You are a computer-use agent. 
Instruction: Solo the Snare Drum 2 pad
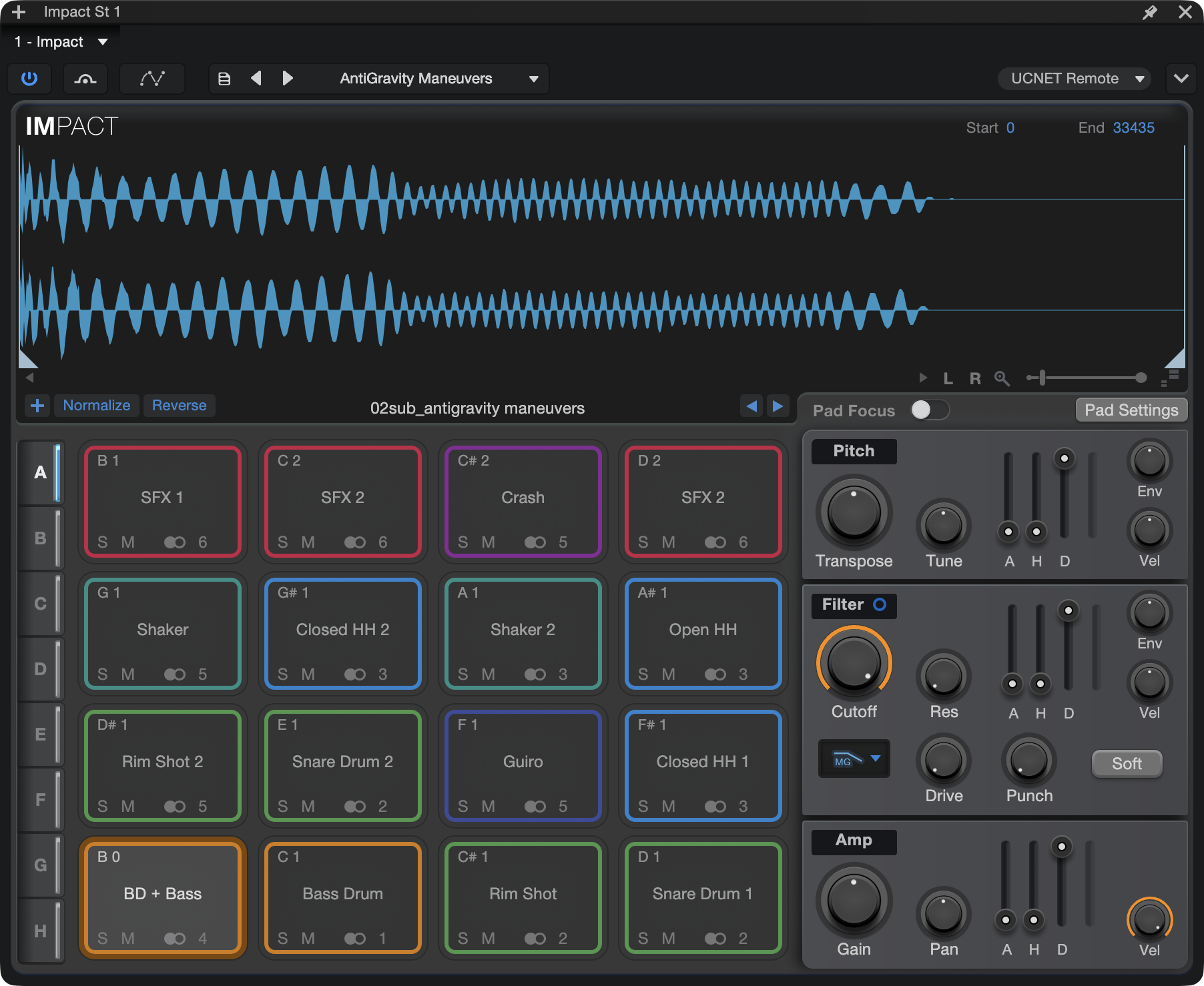click(x=282, y=807)
